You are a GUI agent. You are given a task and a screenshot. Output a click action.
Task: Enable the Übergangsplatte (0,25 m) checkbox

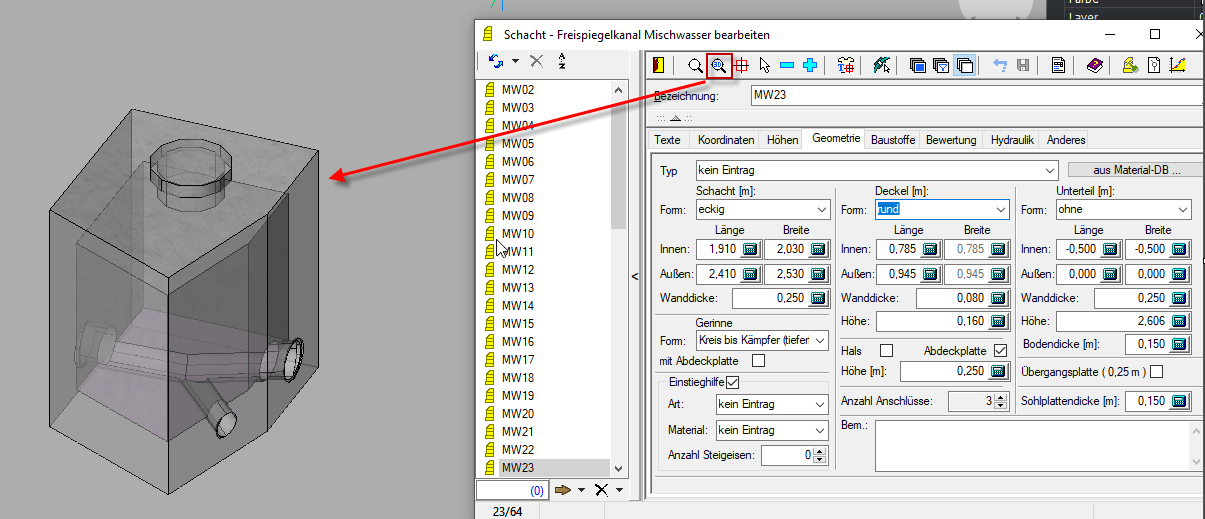click(x=1157, y=372)
